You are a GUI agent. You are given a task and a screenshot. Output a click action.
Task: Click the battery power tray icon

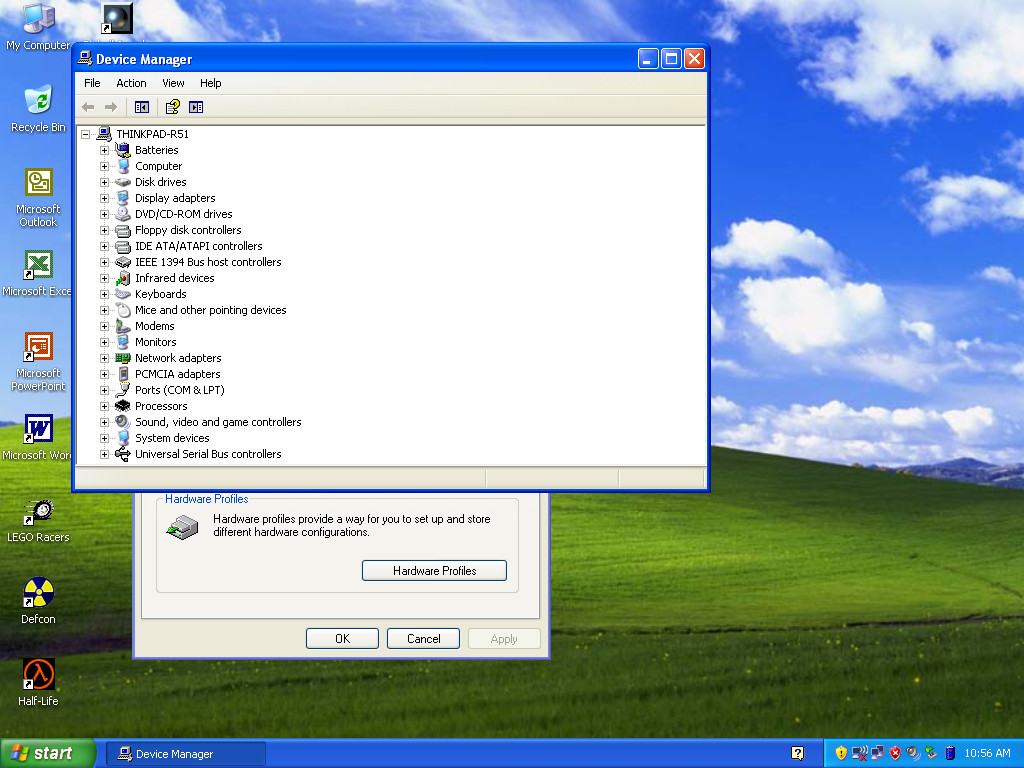[950, 753]
